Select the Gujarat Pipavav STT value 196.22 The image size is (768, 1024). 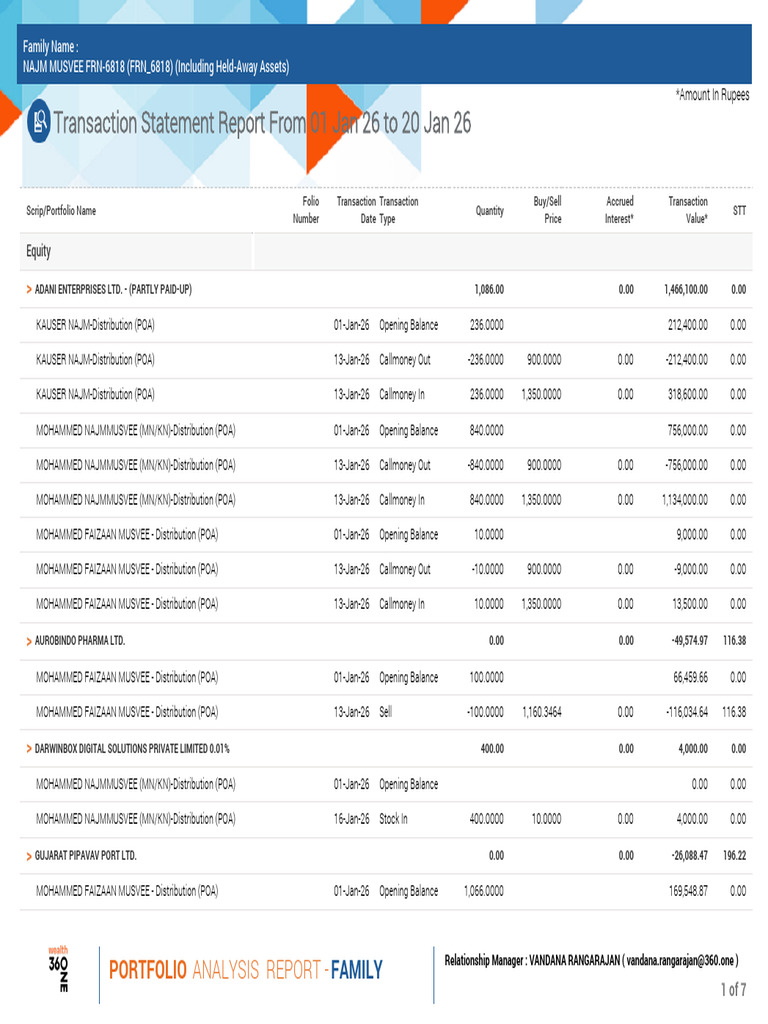point(735,856)
